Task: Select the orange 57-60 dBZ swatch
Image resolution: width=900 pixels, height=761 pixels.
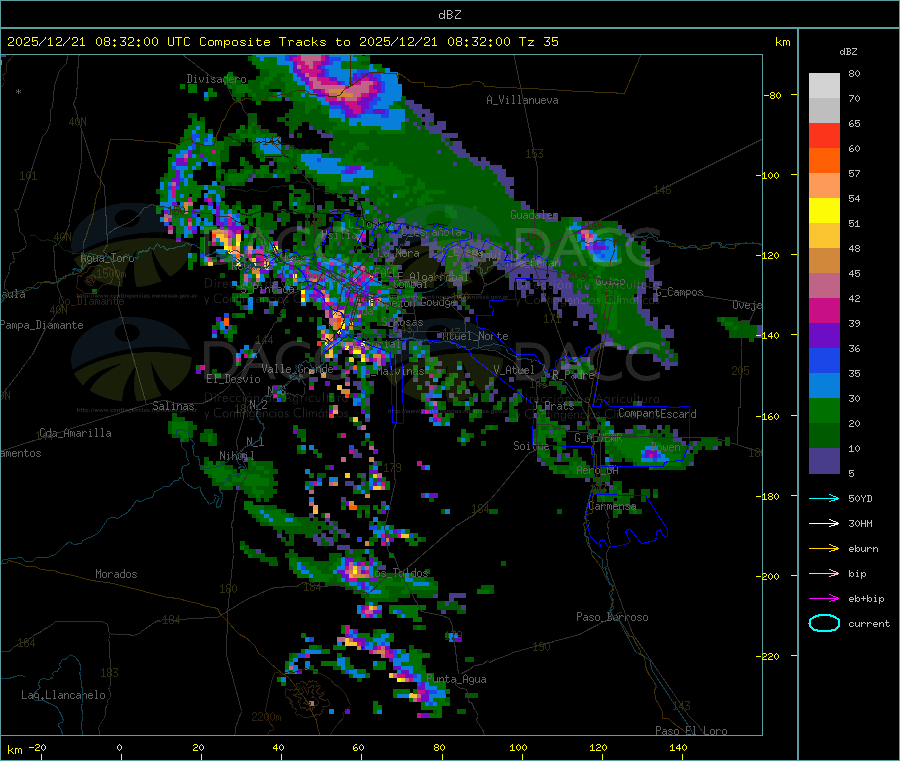Action: (x=824, y=161)
